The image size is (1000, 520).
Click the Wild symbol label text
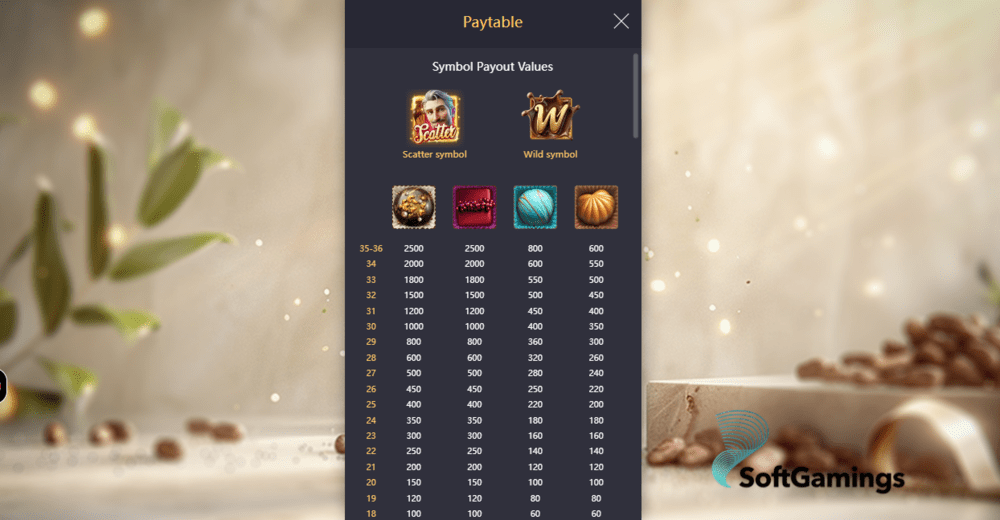click(550, 154)
